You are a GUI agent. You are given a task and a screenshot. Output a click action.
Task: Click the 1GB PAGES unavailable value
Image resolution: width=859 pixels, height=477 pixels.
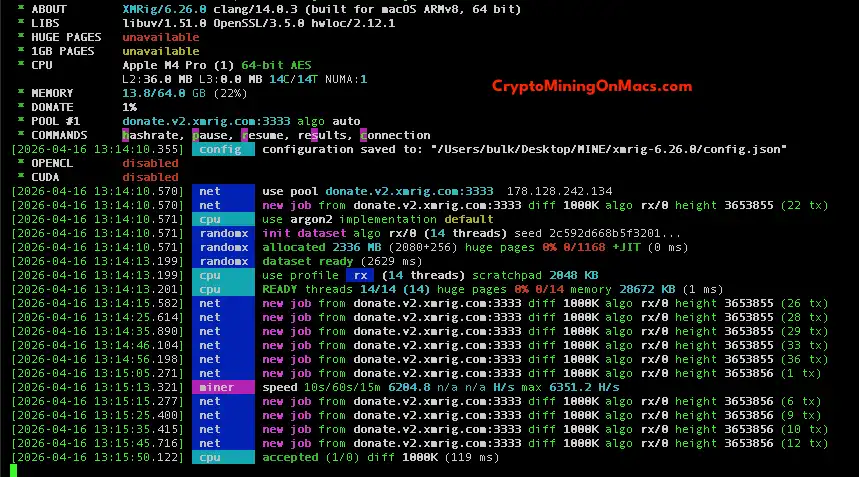pos(161,51)
